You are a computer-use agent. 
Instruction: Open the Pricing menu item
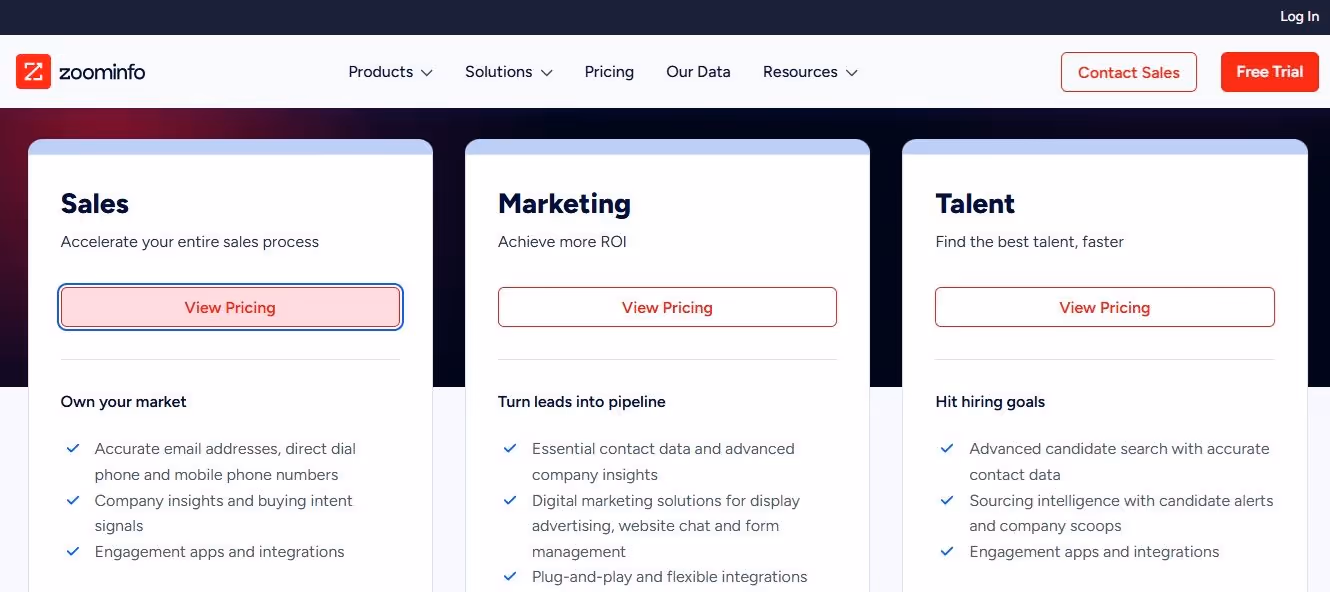(609, 71)
